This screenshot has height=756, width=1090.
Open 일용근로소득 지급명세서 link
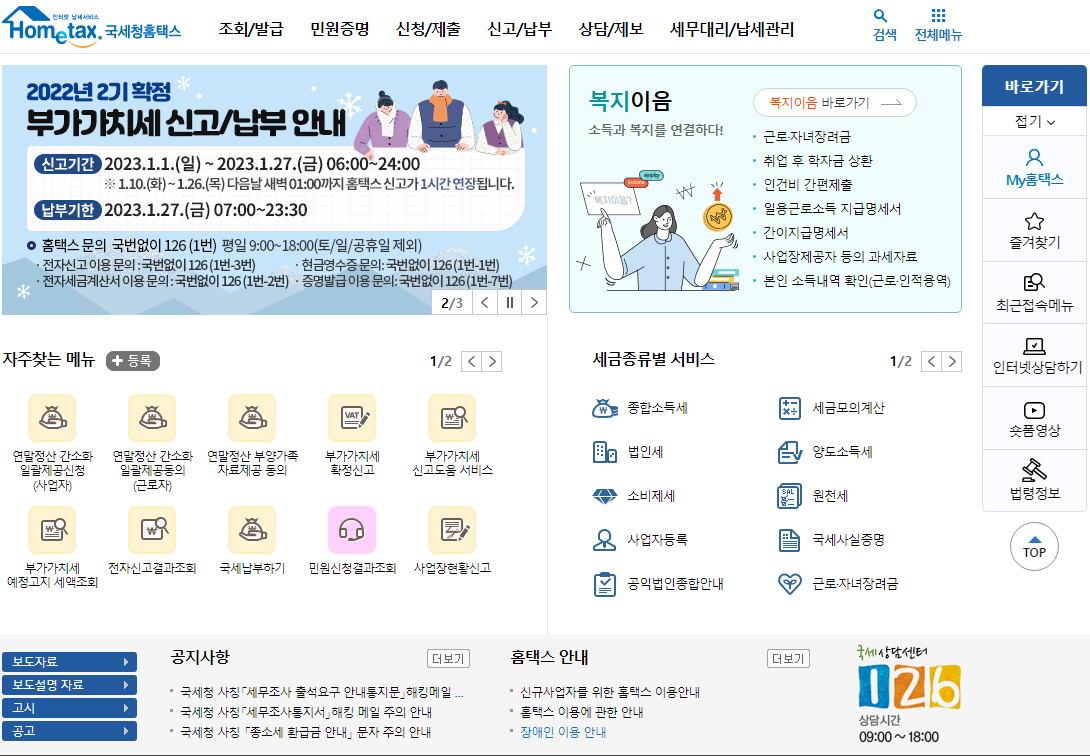(x=832, y=208)
